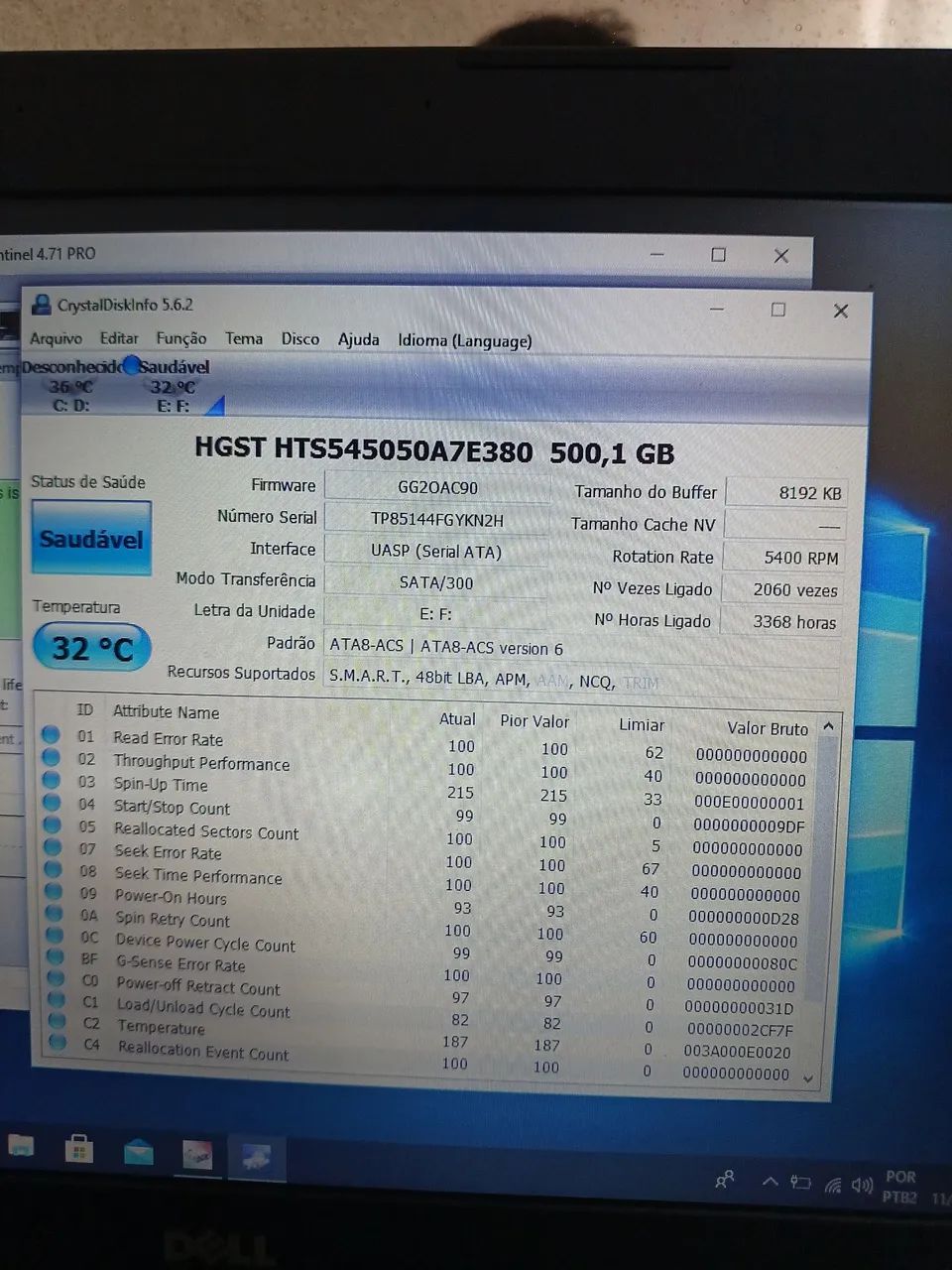Open the Ajuda menu

pyautogui.click(x=359, y=339)
